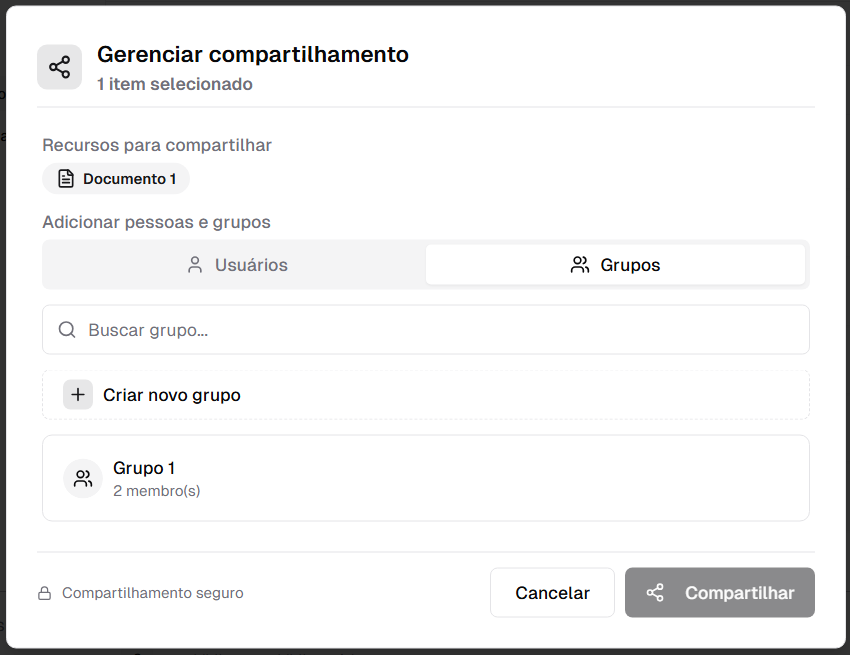Click the Criar novo grupo label
The image size is (850, 655).
click(x=172, y=395)
